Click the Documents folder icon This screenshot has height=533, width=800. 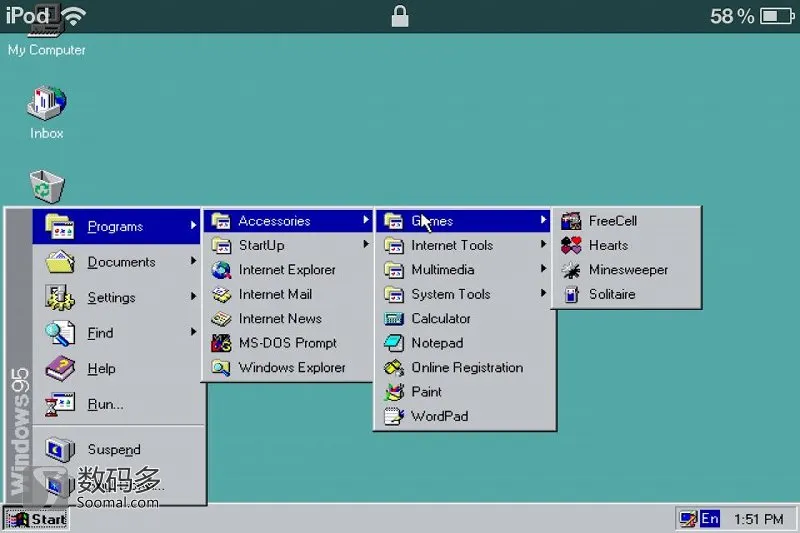tap(60, 262)
